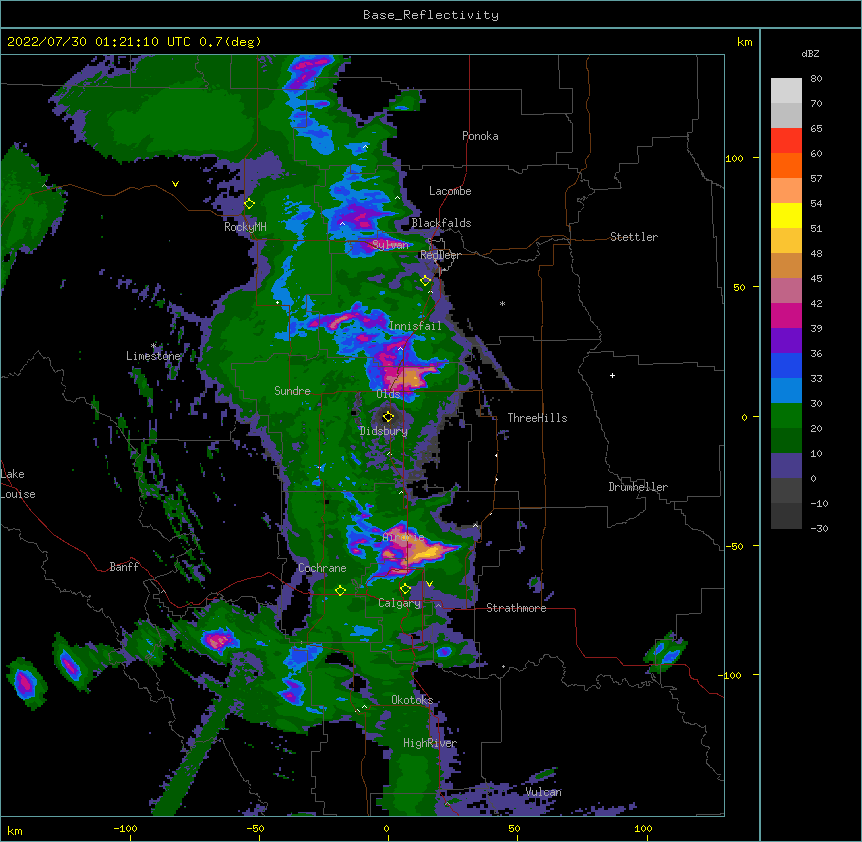
Task: Click the Strathmore label
Action: [x=516, y=608]
